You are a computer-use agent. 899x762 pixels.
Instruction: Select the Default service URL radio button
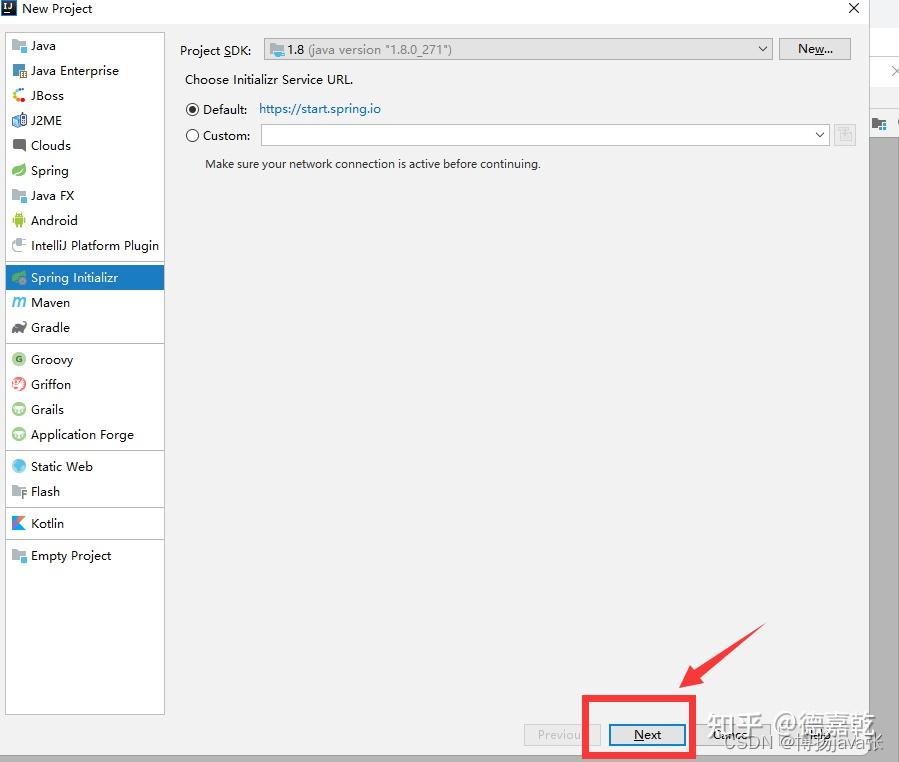[x=193, y=110]
